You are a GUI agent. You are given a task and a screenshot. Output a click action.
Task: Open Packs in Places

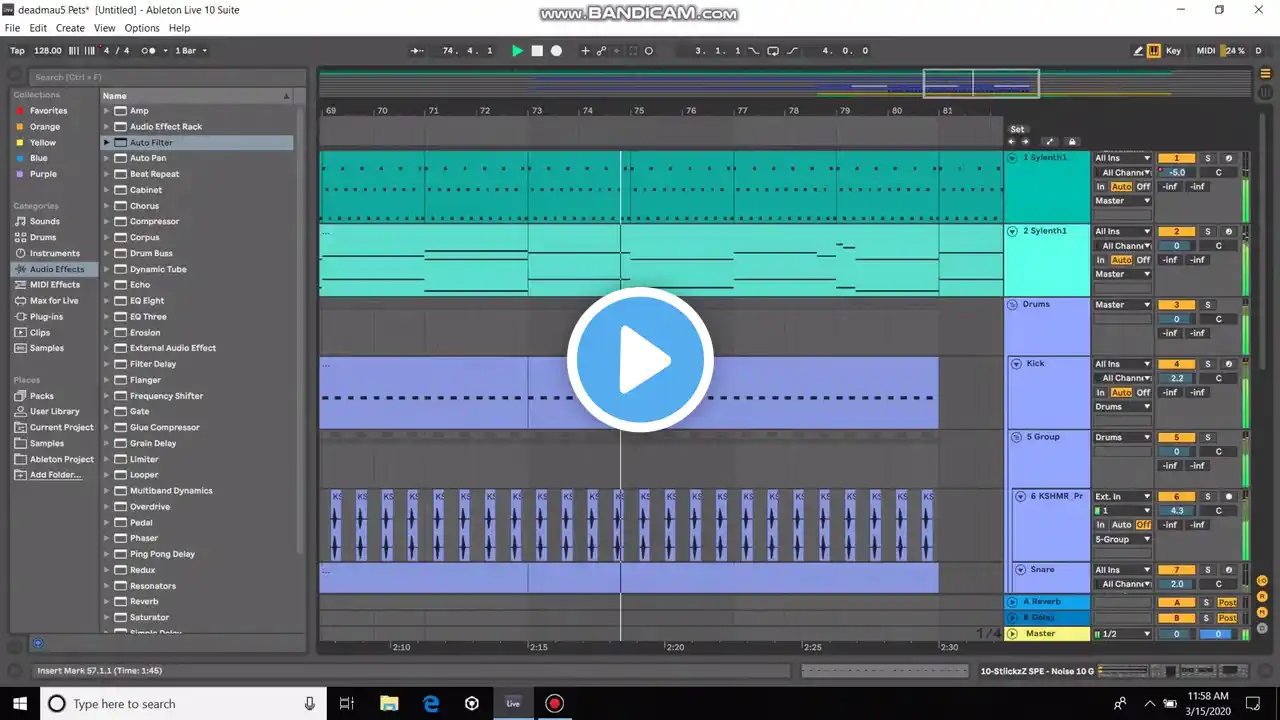(41, 396)
